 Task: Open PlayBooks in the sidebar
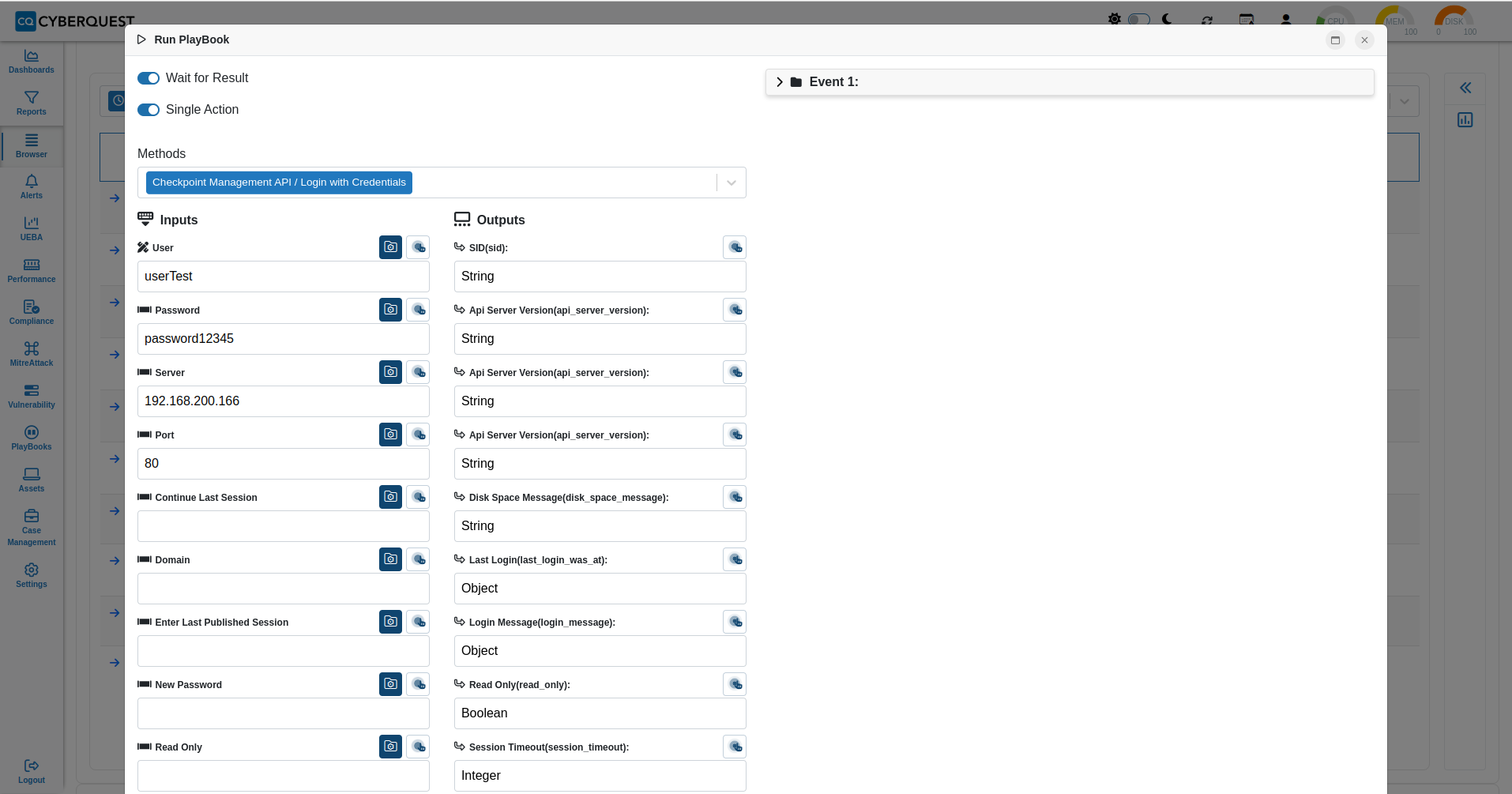coord(32,438)
